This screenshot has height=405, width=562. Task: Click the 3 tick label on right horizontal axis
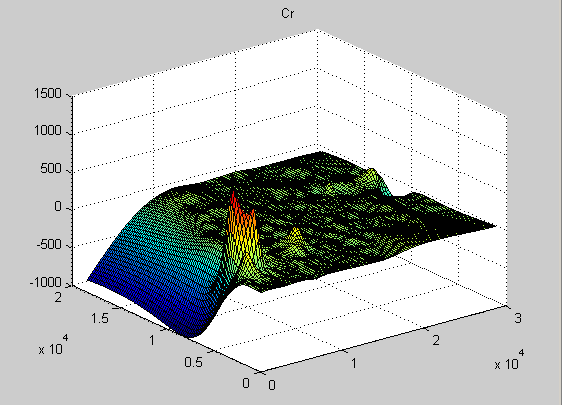(518, 318)
